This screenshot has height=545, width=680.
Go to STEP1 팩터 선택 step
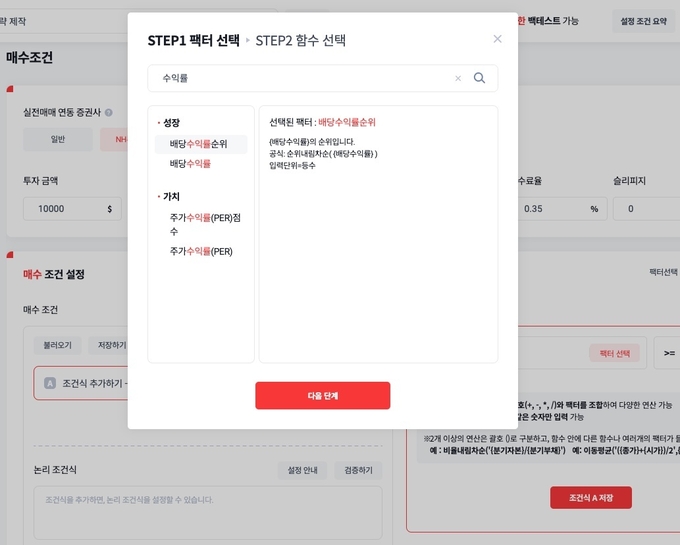[193, 41]
